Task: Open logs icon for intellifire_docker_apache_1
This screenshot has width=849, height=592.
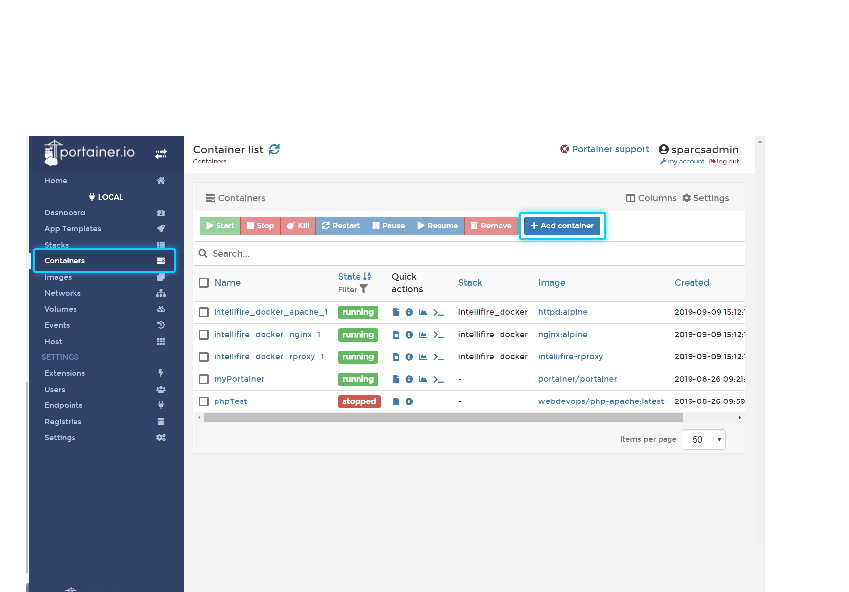Action: tap(396, 312)
